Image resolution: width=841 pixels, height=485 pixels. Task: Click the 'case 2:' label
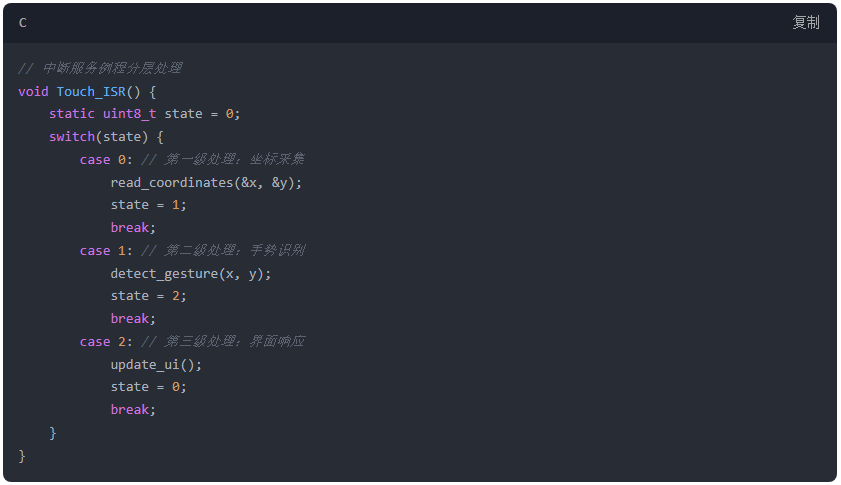pyautogui.click(x=106, y=342)
